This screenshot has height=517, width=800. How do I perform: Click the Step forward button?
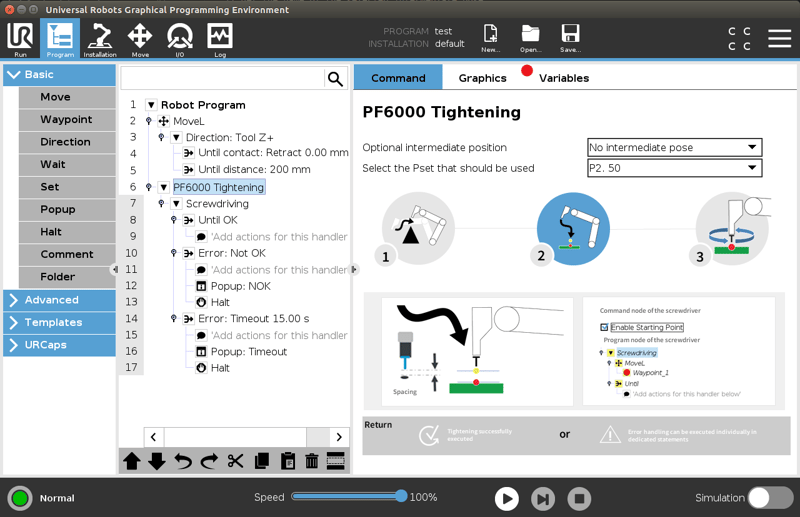coord(543,499)
